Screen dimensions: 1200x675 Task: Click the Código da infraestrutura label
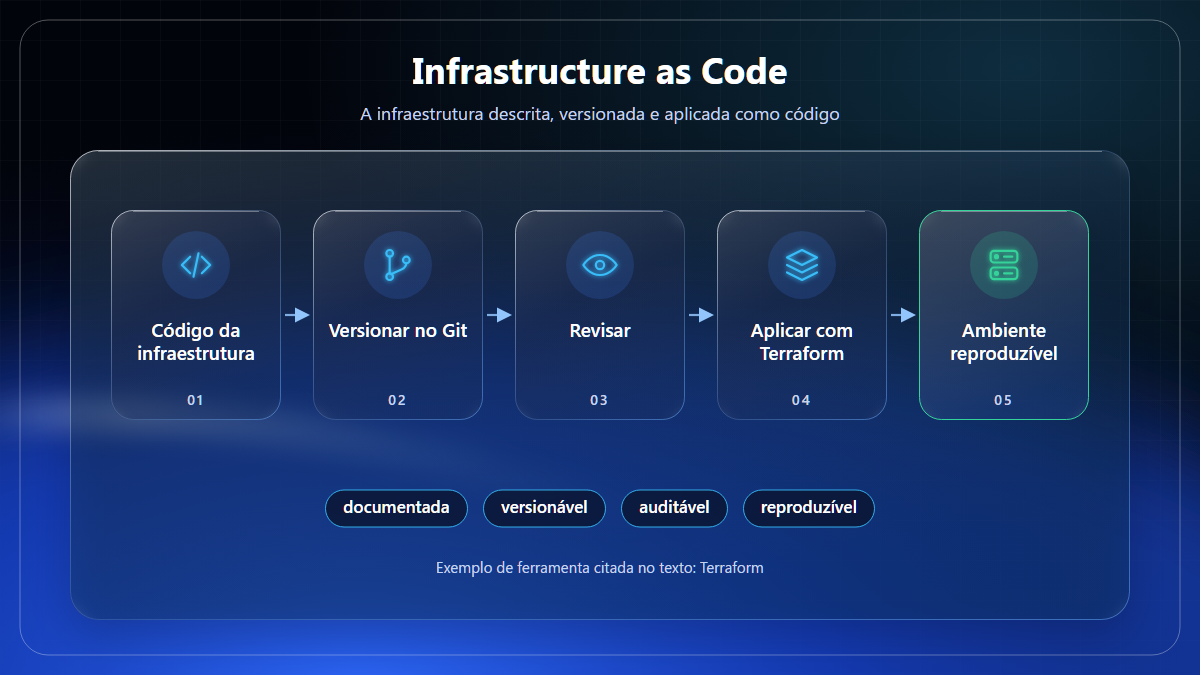tap(196, 342)
